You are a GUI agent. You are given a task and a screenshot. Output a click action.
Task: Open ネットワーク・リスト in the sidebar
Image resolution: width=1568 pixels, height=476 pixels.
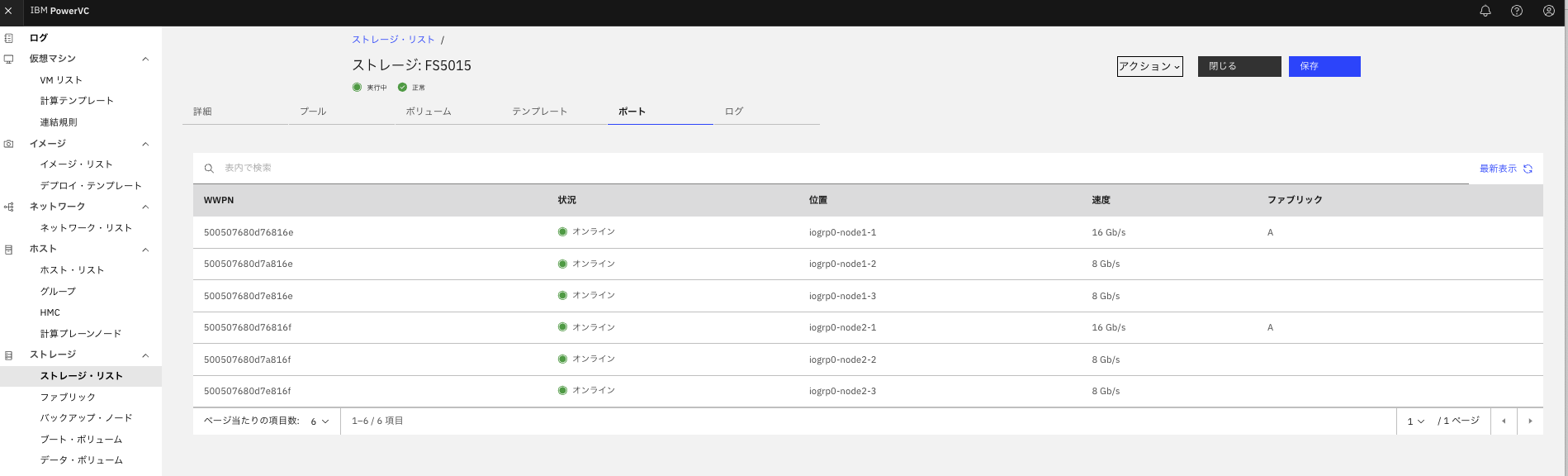tap(86, 228)
